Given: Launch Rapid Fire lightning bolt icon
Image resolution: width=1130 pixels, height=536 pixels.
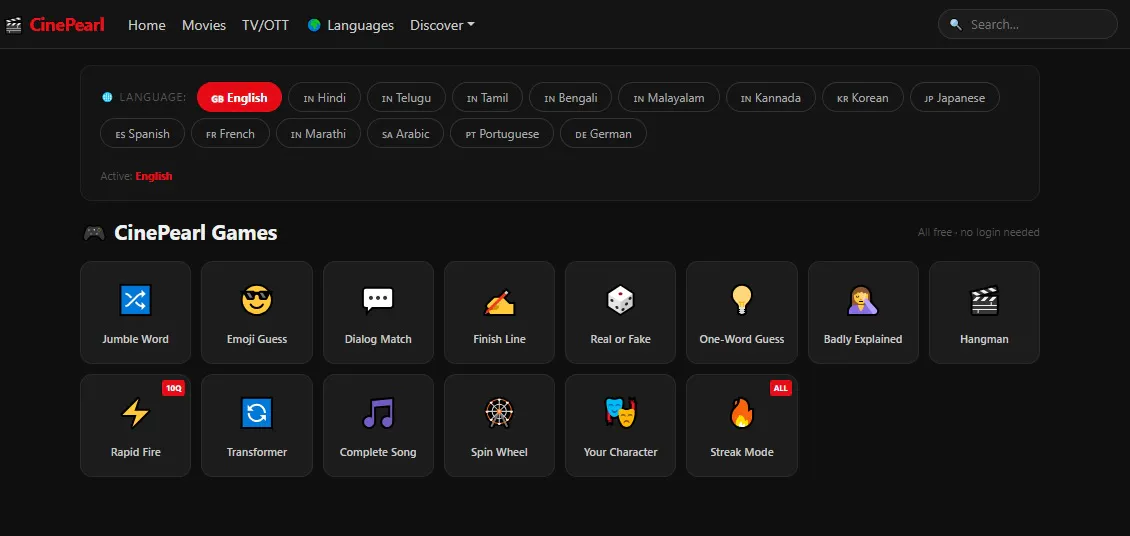Looking at the screenshot, I should (135, 414).
